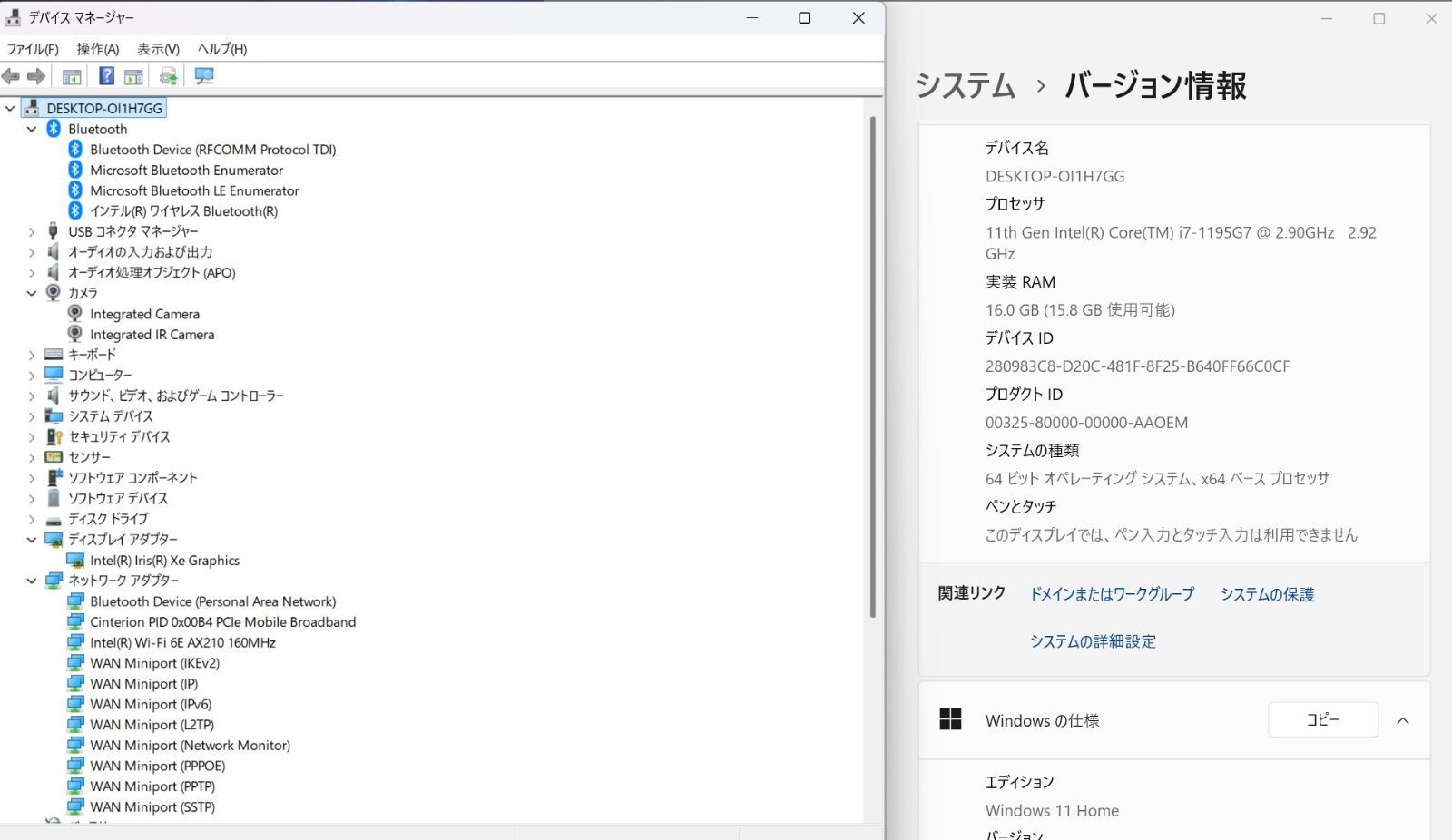Select Bluetooth Device (Personal Area Network)
The height and width of the screenshot is (840, 1452).
tap(212, 601)
